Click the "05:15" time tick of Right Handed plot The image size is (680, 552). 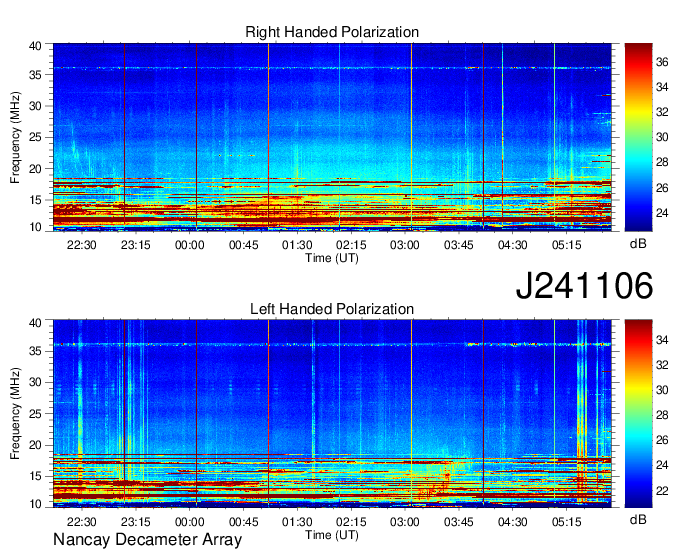tap(566, 245)
